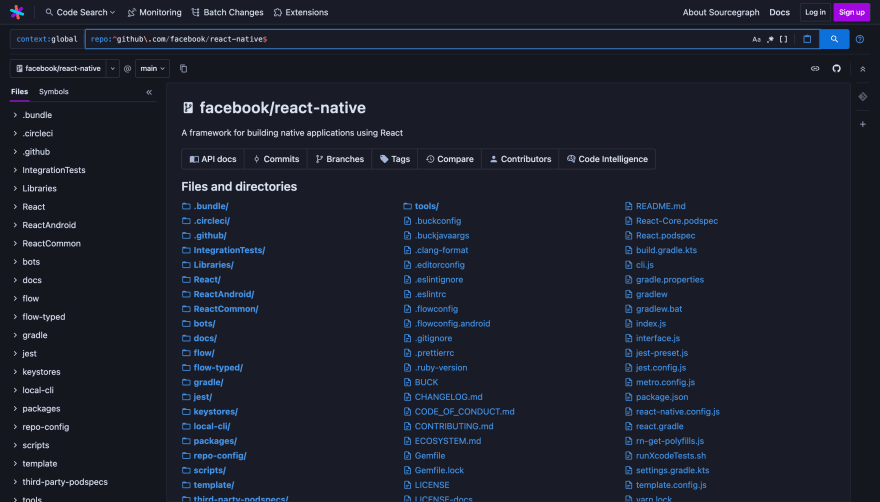
Task: Open the Commits tab
Action: pos(276,159)
